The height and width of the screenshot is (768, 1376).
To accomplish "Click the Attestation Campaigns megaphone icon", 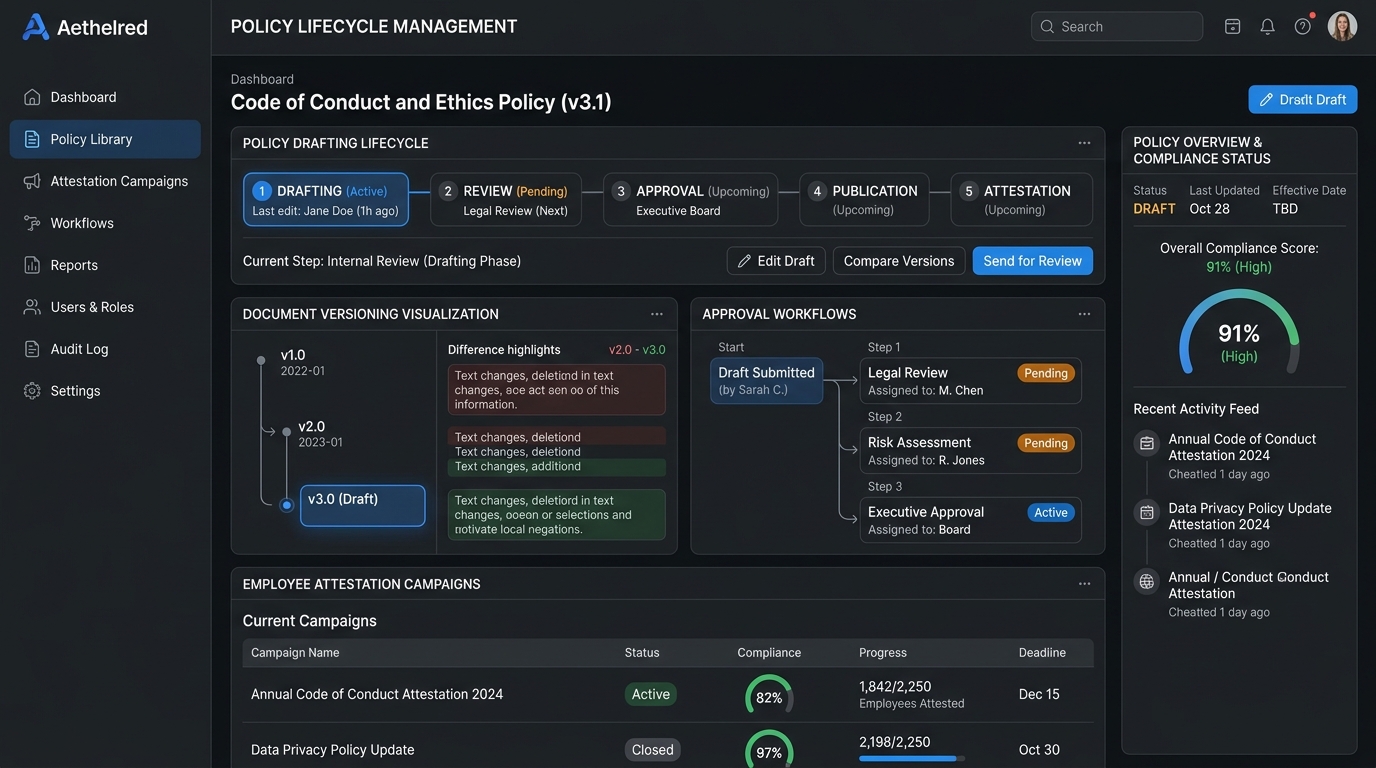I will (32, 181).
